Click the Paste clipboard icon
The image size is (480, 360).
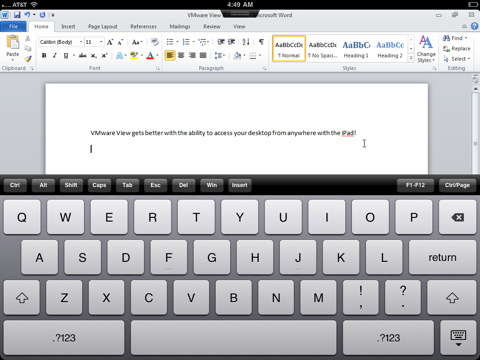(13, 43)
